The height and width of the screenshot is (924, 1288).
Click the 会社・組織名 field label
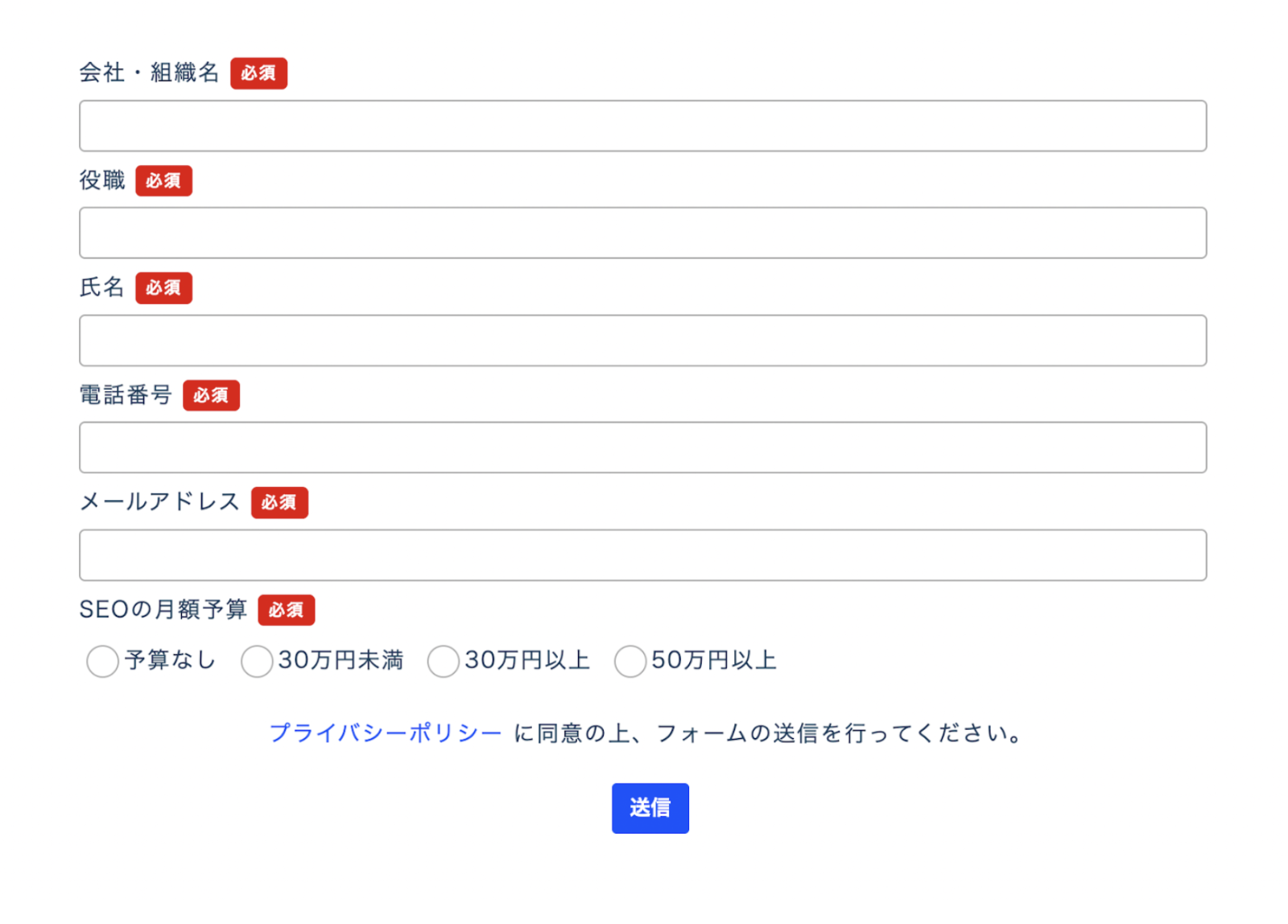(x=149, y=73)
